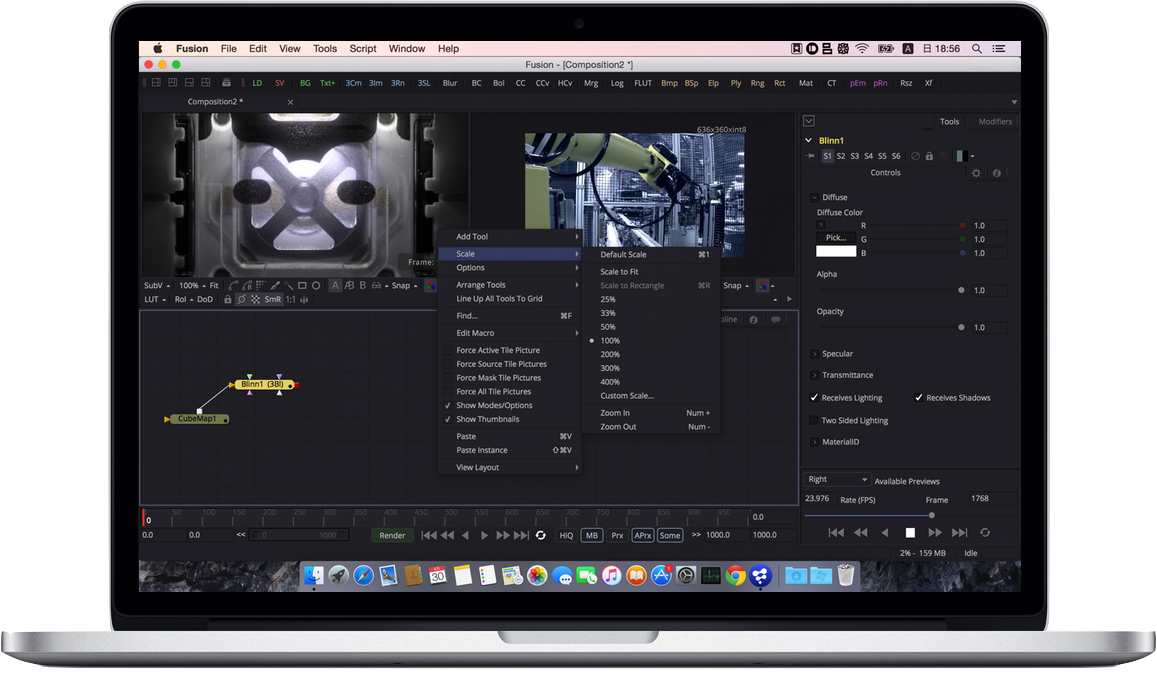Image resolution: width=1157 pixels, height=677 pixels.
Task: Toggle Receives Lighting checkbox
Action: point(815,398)
